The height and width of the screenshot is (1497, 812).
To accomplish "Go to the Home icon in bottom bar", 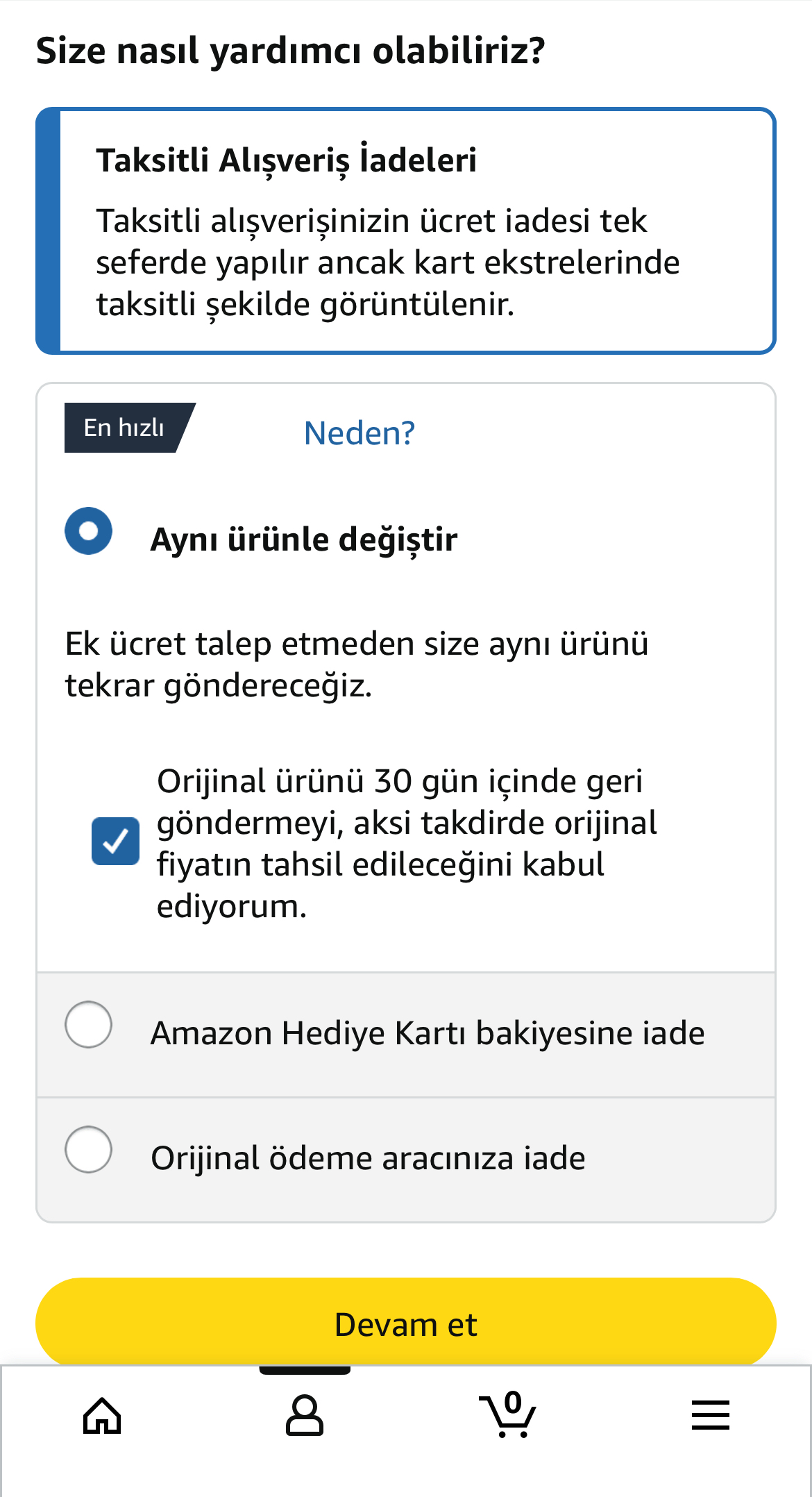I will click(102, 1415).
